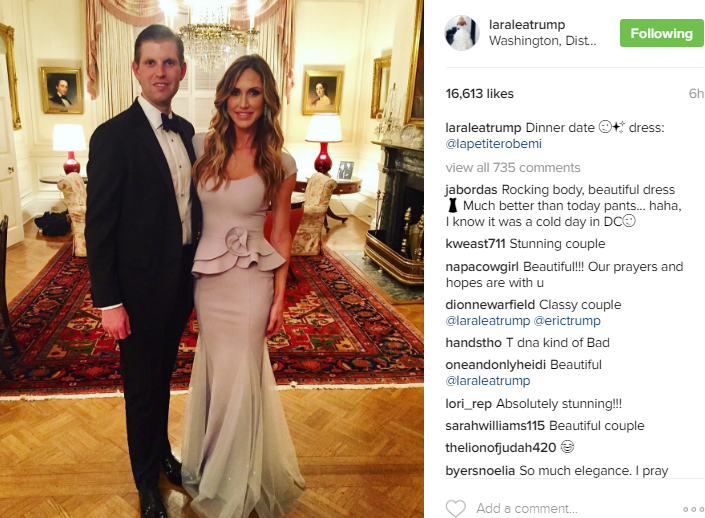
Task: Open commenter kweast711 profile
Action: pyautogui.click(x=476, y=244)
